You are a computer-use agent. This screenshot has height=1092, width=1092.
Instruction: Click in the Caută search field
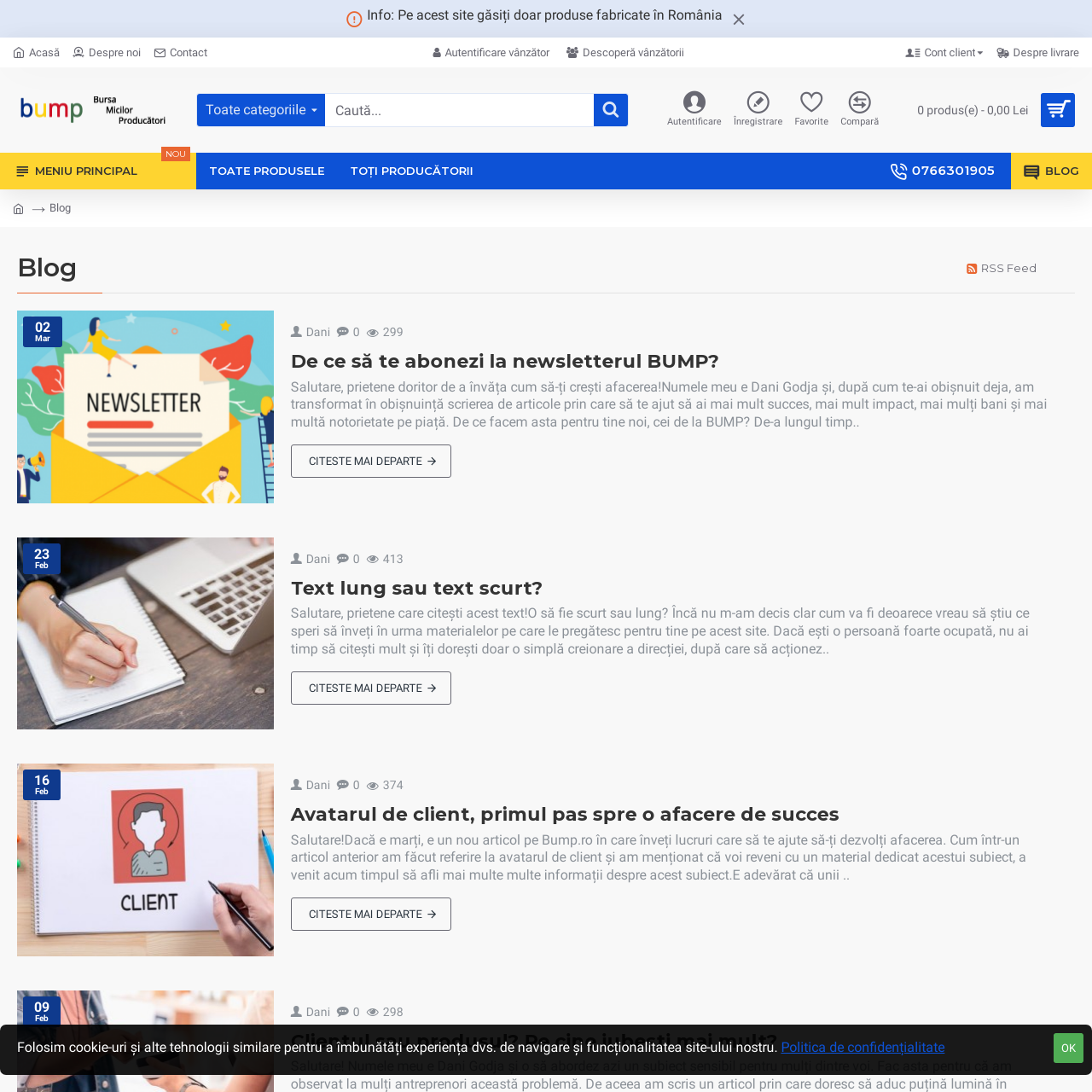tap(459, 110)
